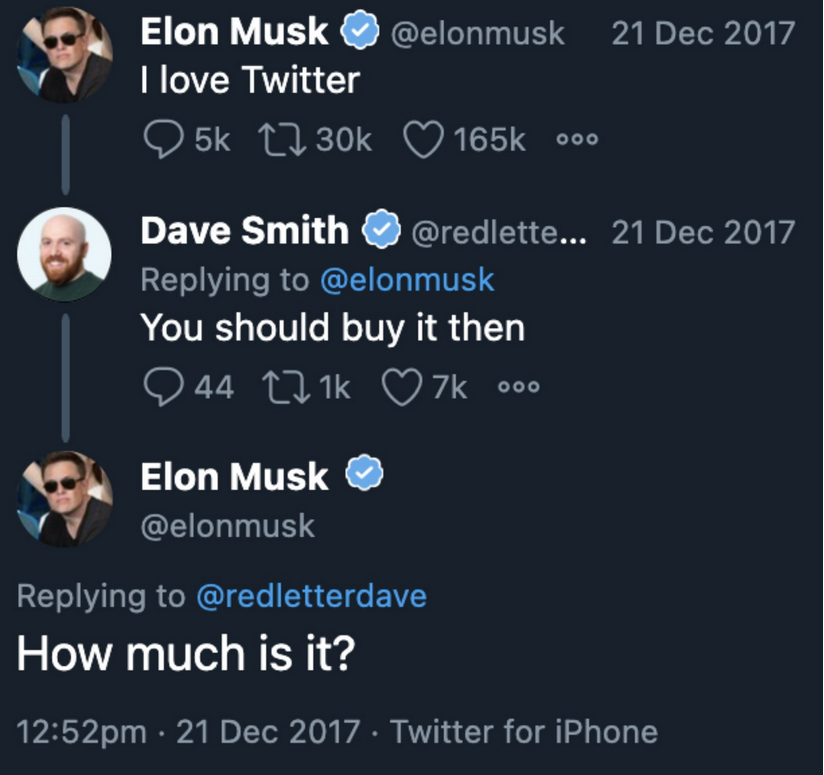
Task: Reply to the "I love Twitter" tweet
Action: (x=163, y=139)
